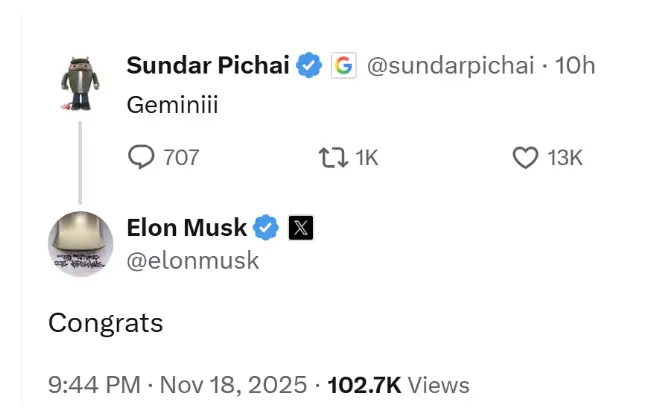The image size is (664, 409).
Task: Open the "Geminiii" post text
Action: (x=172, y=104)
